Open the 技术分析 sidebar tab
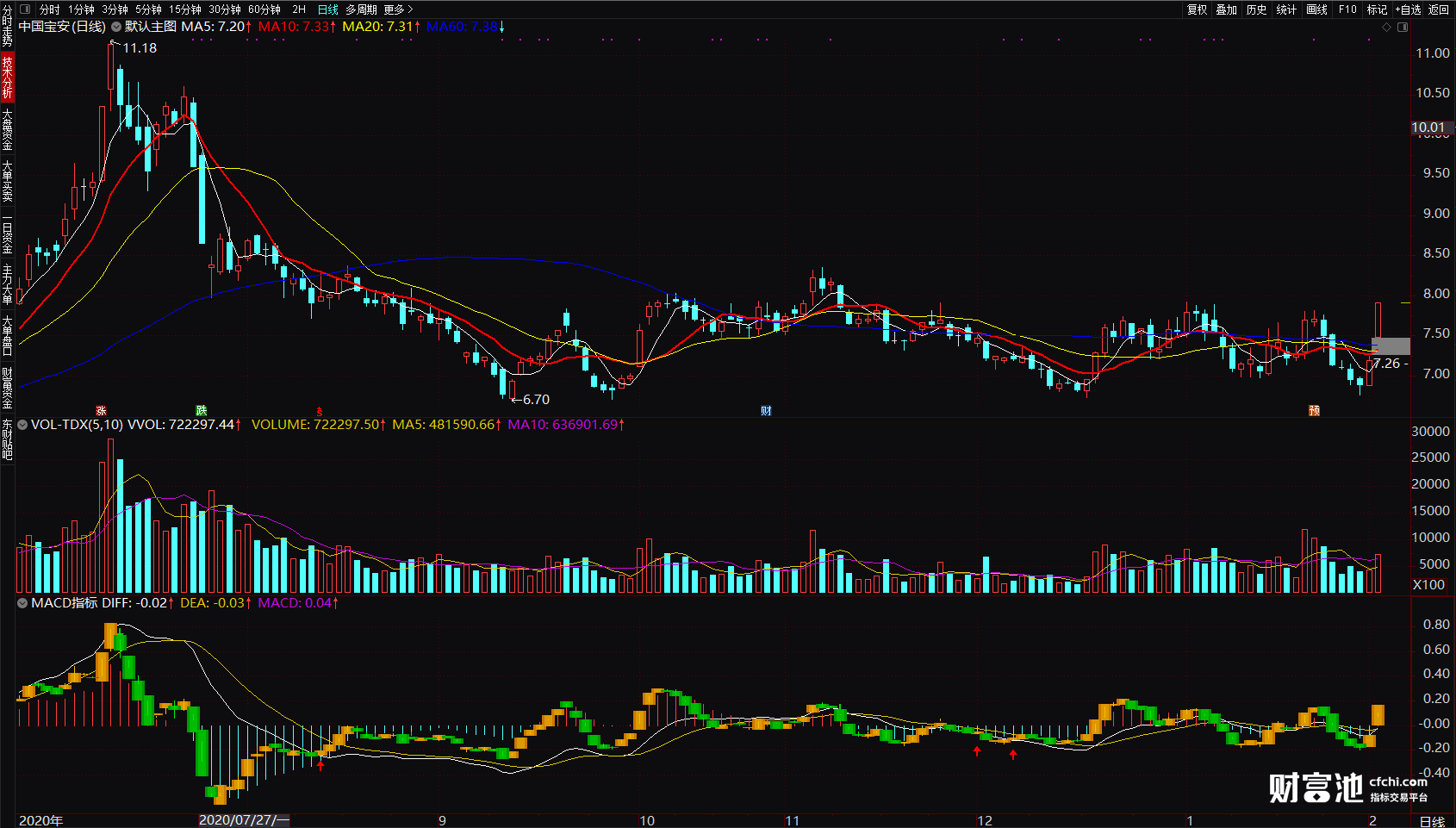1456x828 pixels. pos(7,77)
